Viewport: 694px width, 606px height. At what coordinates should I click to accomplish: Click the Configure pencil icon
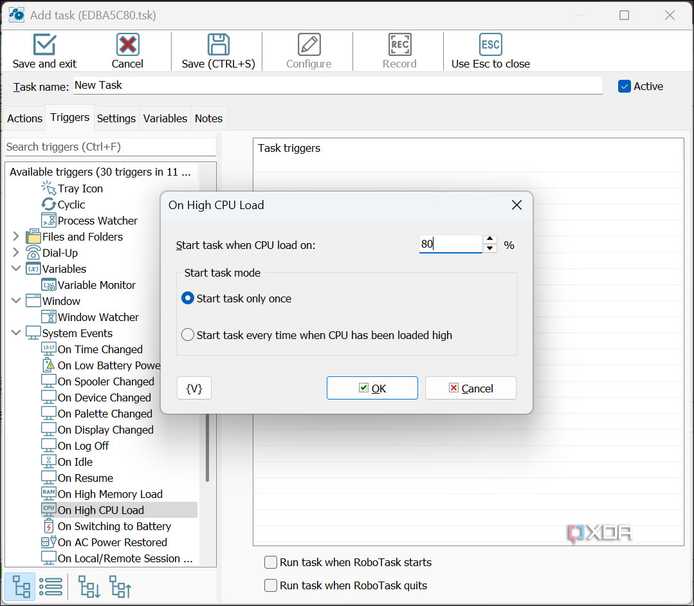point(309,44)
